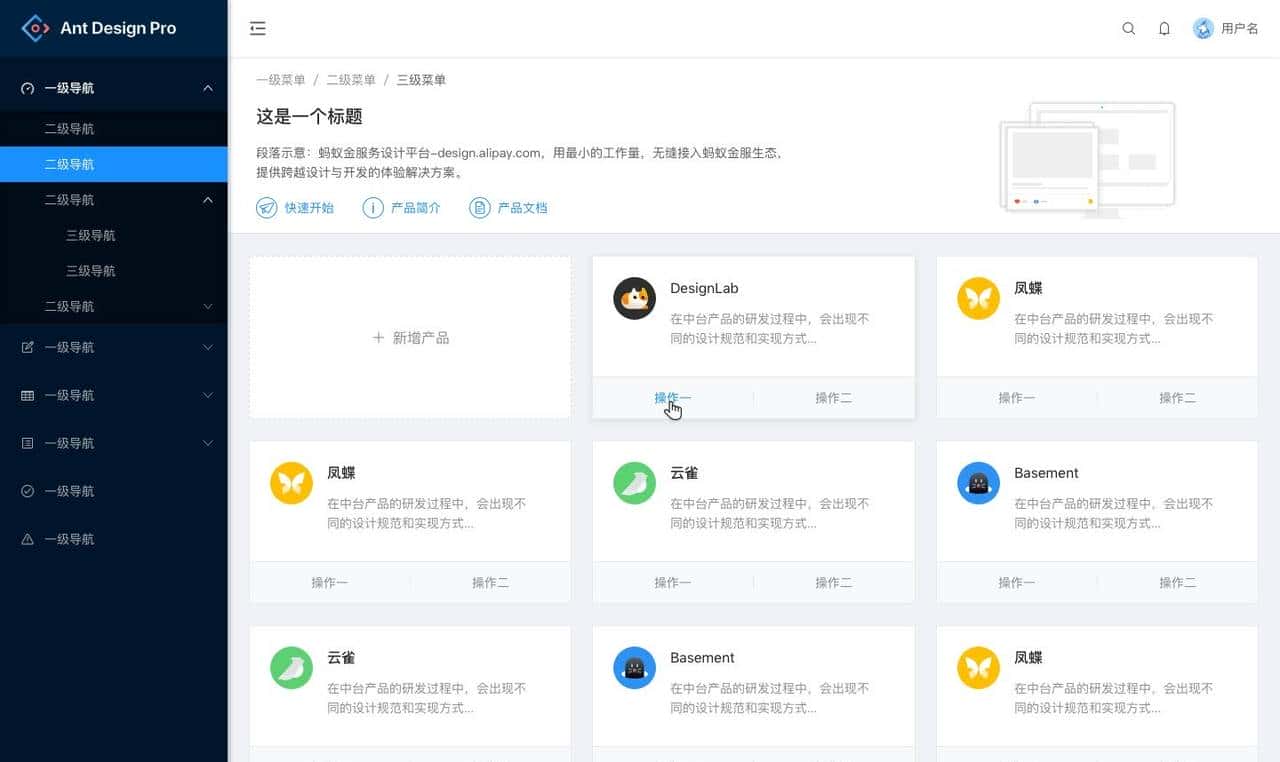Screen dimensions: 1280x762
Task: Click the 用户名 avatar icon
Action: 1202,29
